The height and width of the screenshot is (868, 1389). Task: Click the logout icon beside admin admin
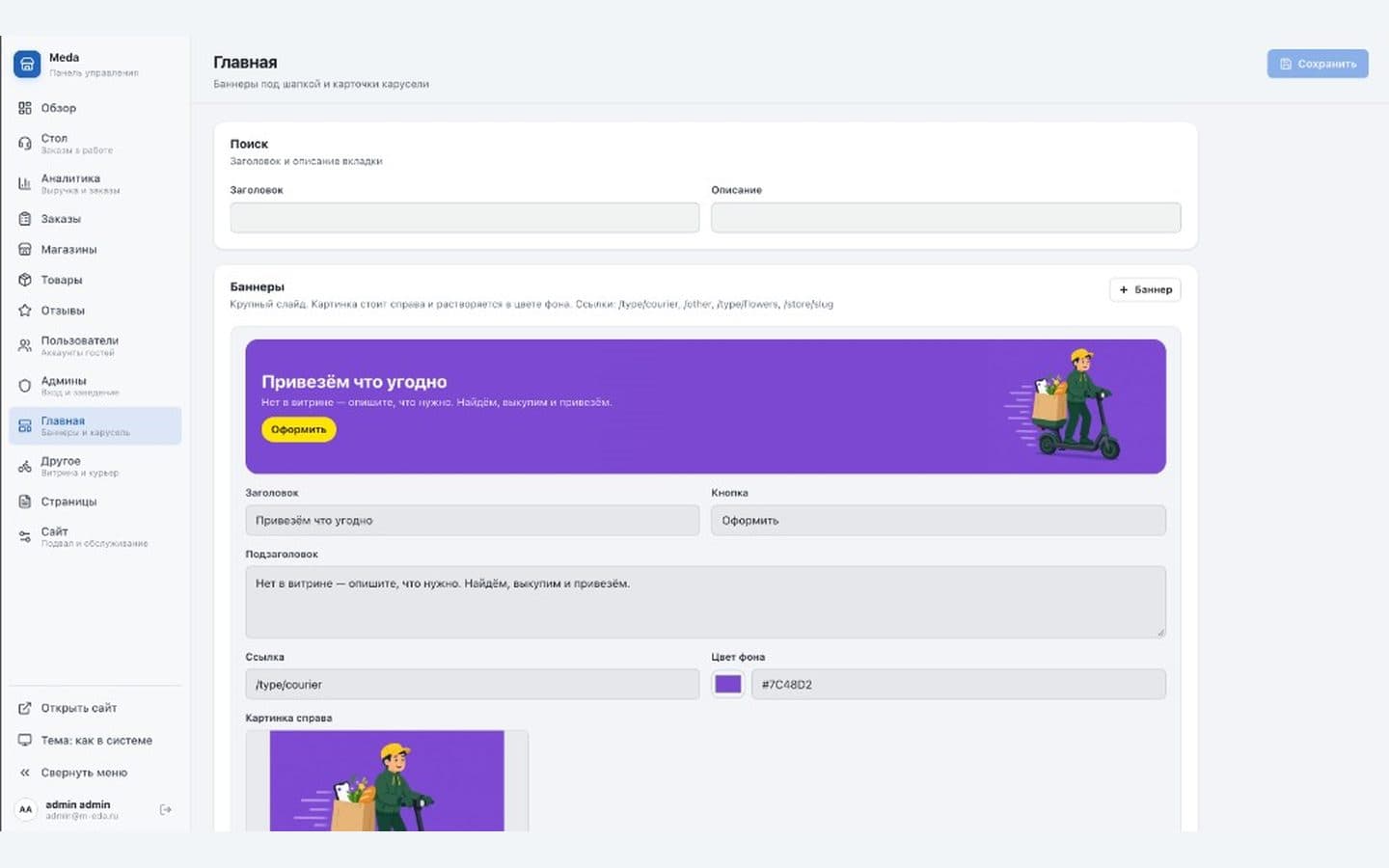point(166,809)
